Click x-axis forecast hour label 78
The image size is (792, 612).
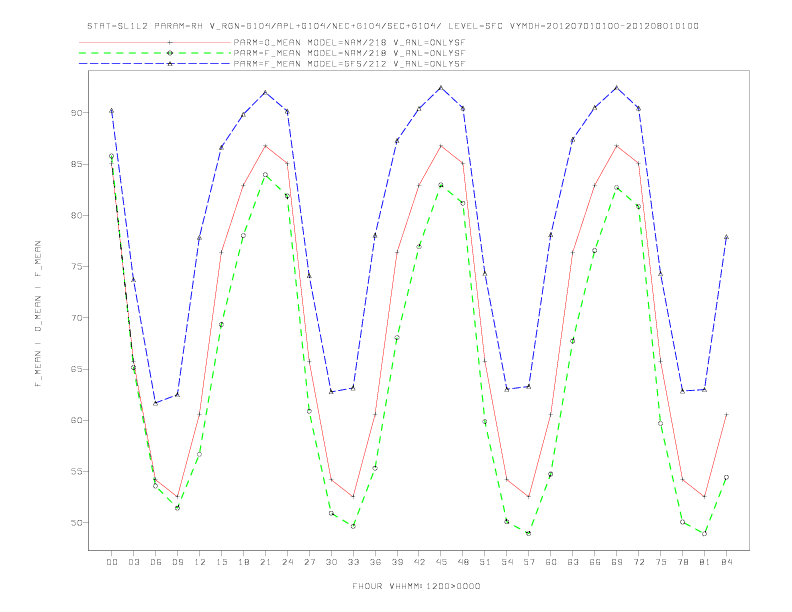683,562
